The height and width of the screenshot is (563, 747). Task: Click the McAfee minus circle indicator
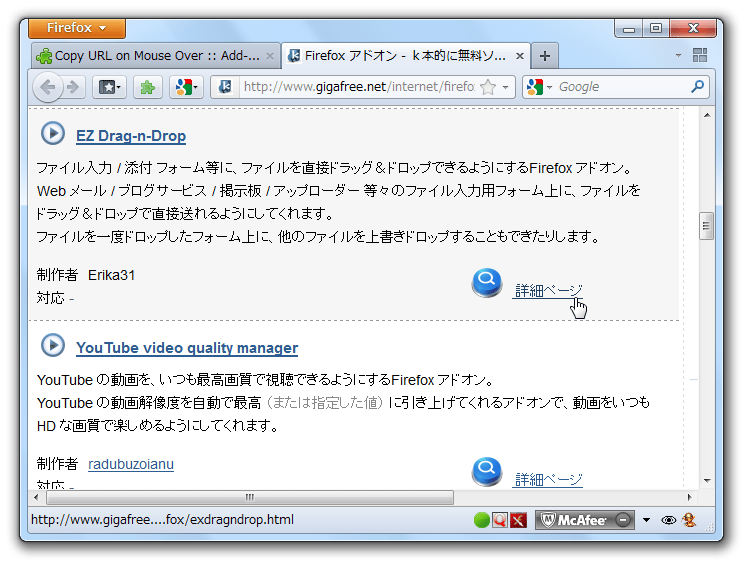pyautogui.click(x=623, y=520)
